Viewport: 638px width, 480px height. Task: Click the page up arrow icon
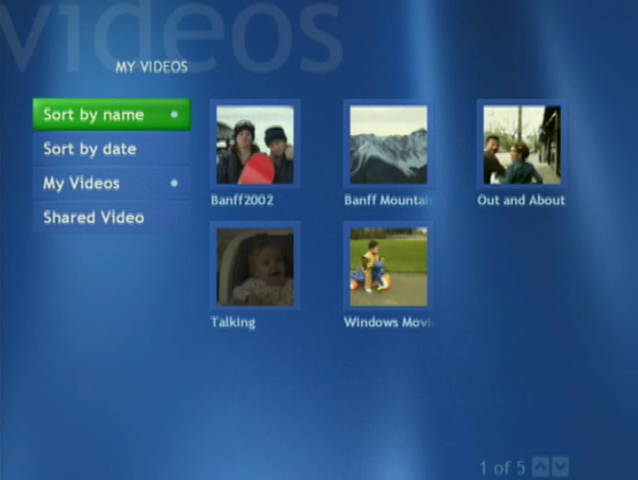[541, 467]
